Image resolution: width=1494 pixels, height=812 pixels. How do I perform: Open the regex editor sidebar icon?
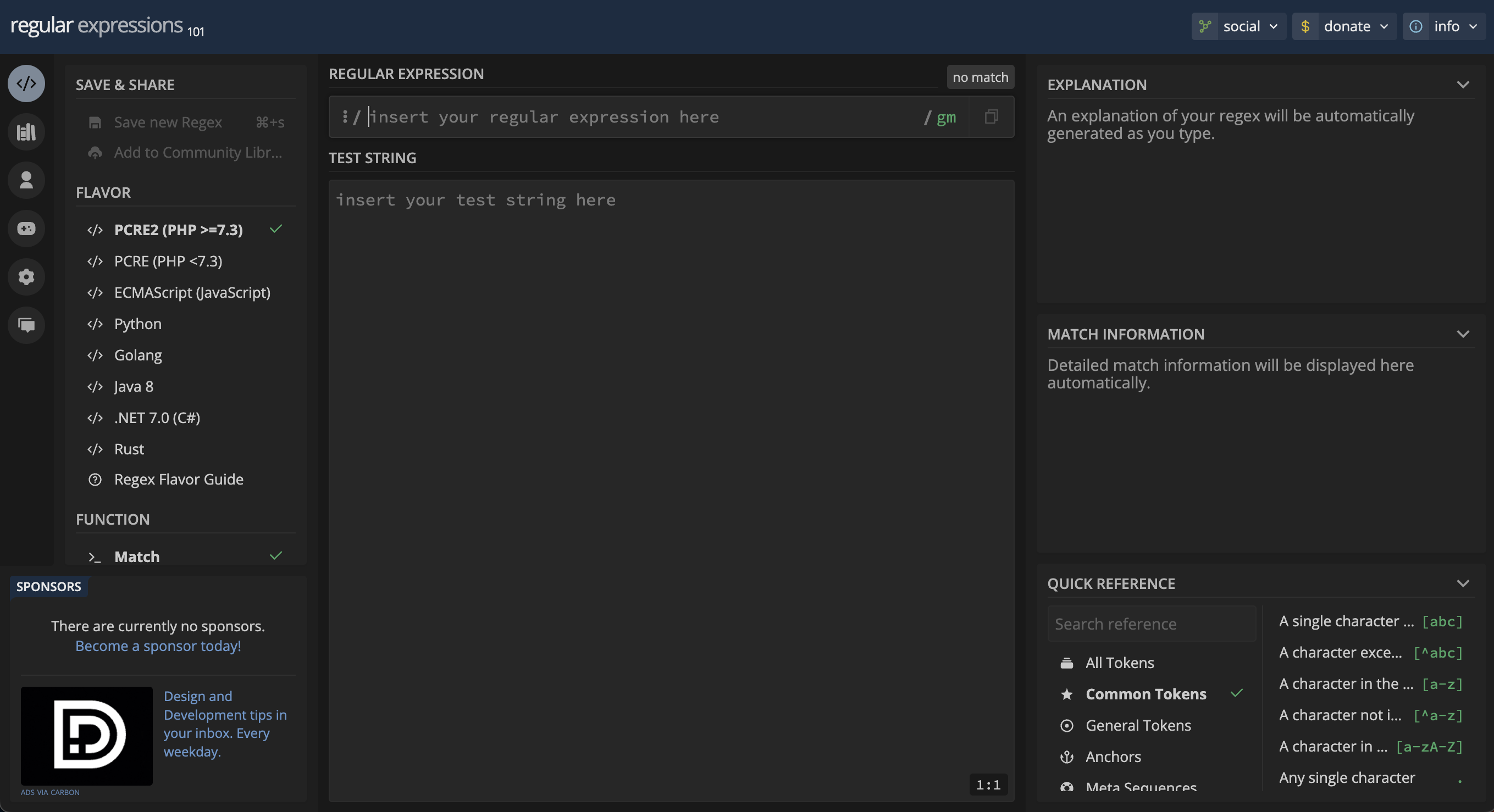point(26,84)
